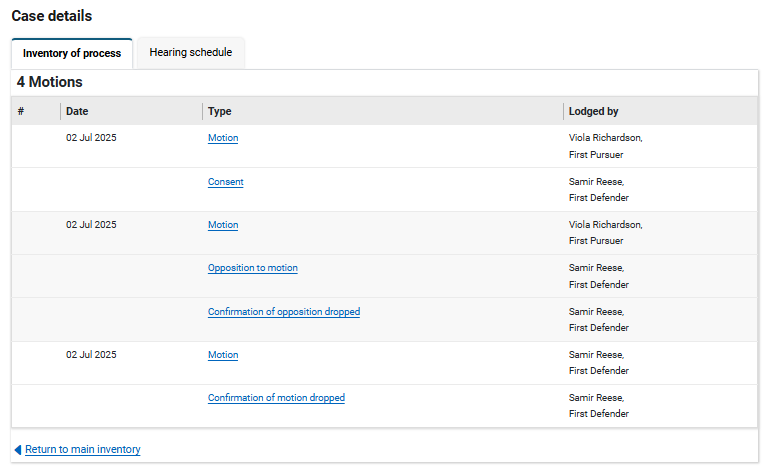
Task: Click Samir Reese's name in the Consent row
Action: [x=596, y=182]
